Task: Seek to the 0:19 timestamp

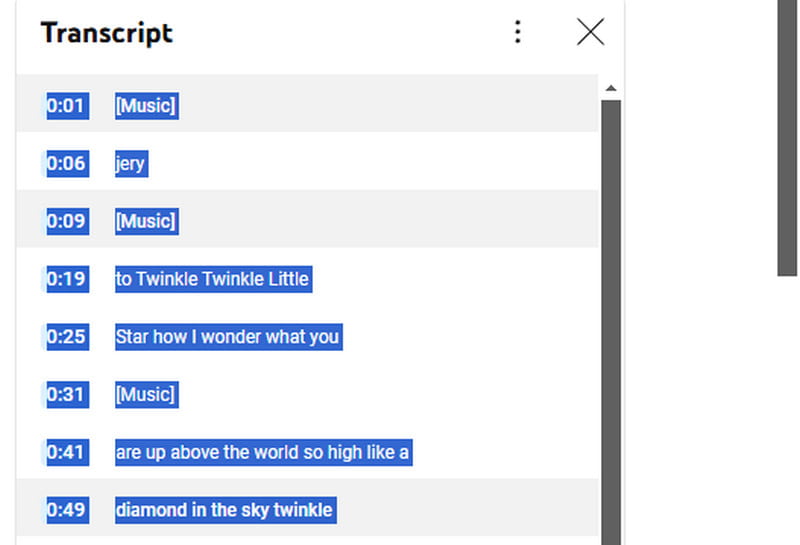Action: click(67, 279)
